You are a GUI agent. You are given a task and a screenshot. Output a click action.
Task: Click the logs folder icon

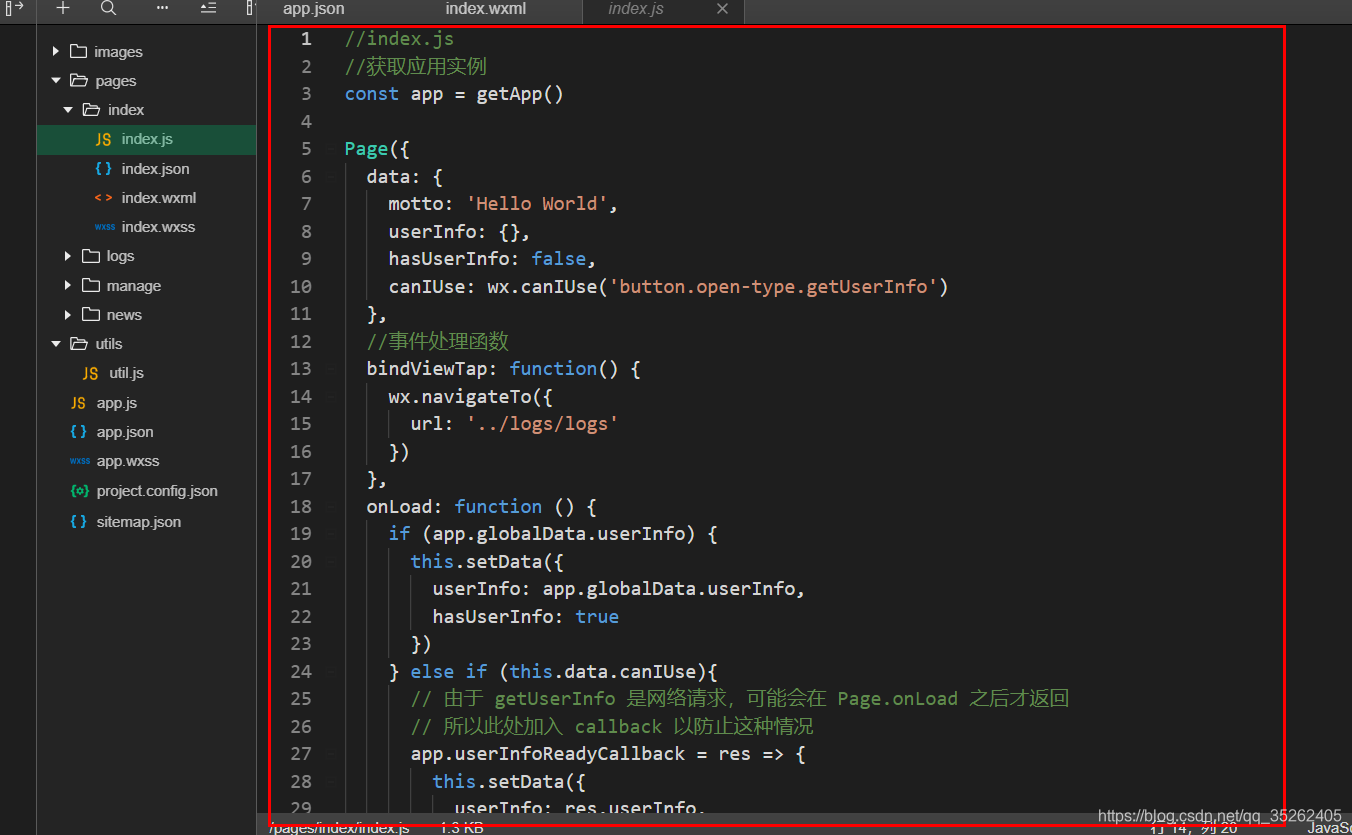[x=90, y=256]
